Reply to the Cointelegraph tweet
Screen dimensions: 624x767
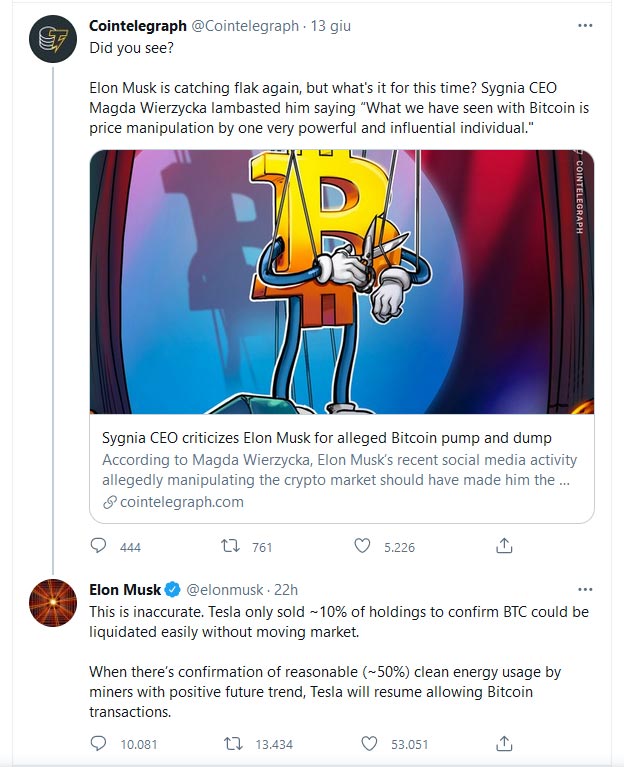coord(98,546)
